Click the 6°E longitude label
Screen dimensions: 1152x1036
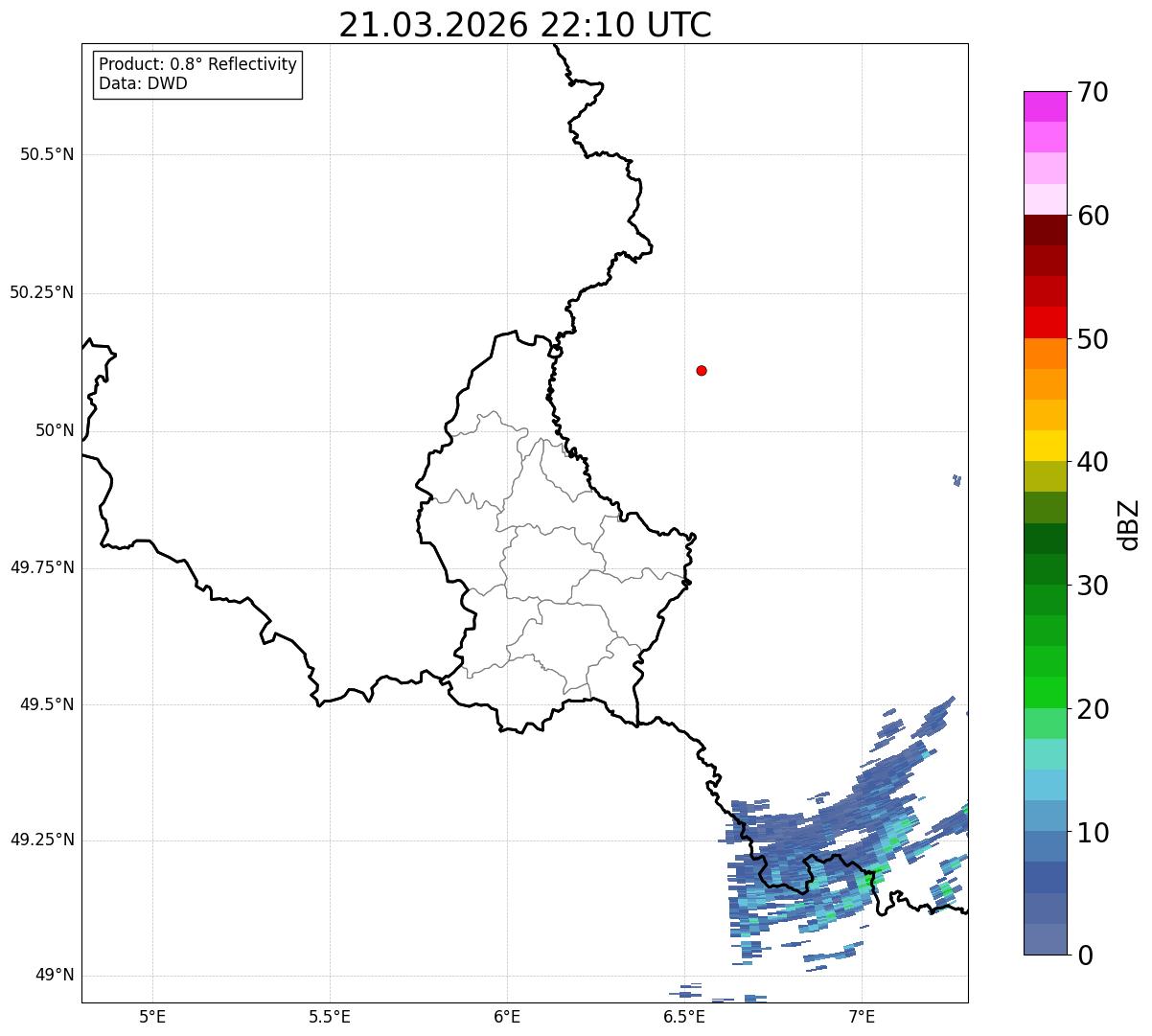(507, 1016)
